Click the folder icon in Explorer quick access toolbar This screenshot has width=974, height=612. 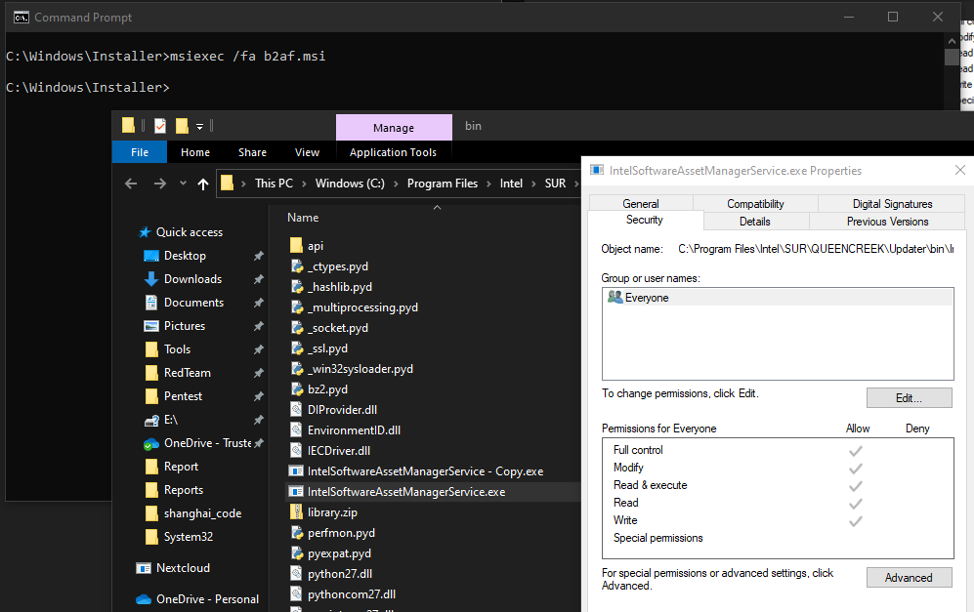tap(128, 126)
